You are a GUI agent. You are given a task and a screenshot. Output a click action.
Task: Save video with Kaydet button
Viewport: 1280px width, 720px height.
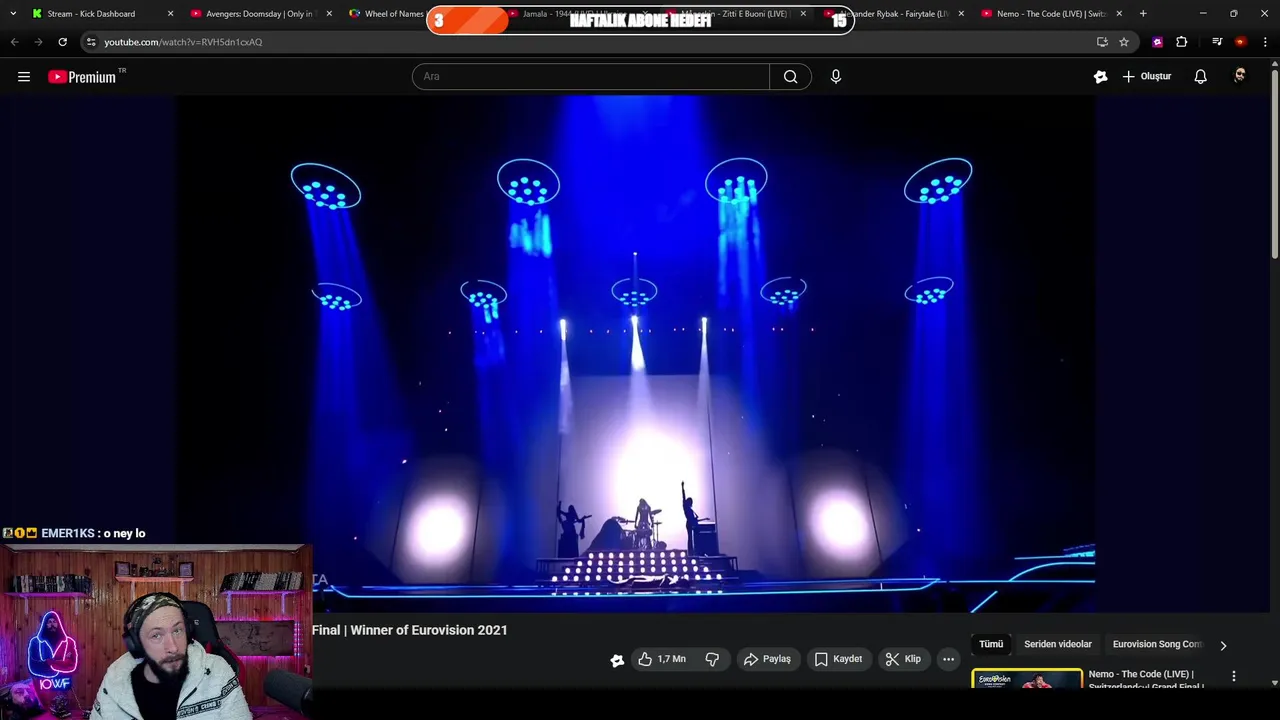point(838,659)
